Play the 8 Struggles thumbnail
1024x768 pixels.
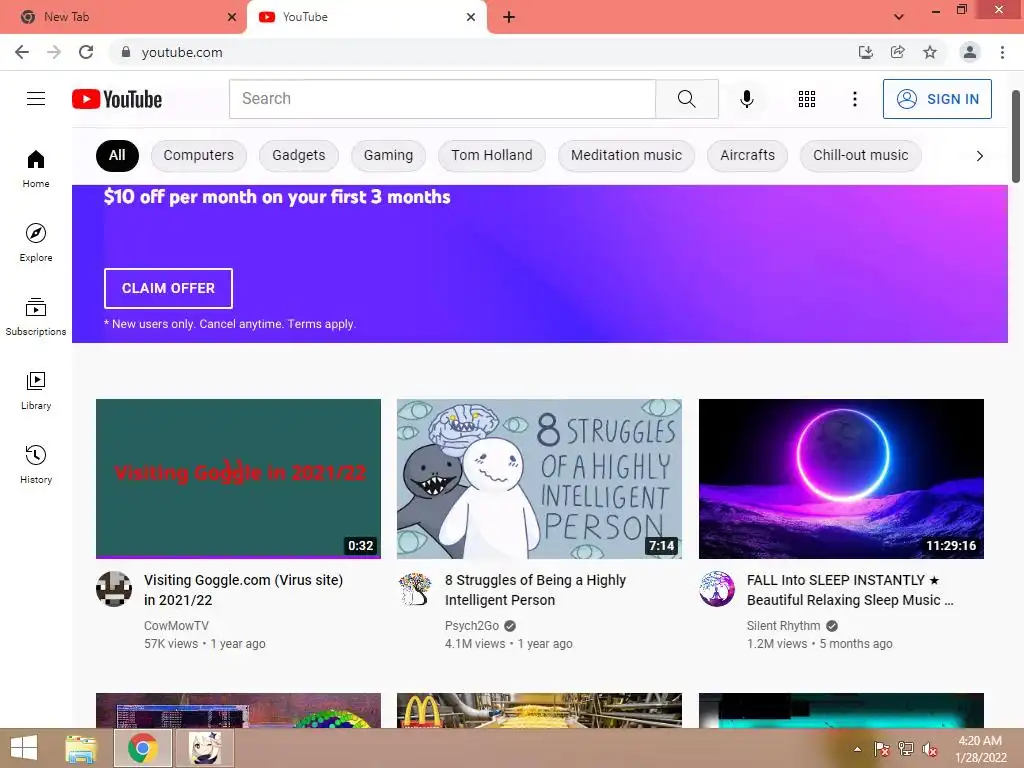(539, 479)
